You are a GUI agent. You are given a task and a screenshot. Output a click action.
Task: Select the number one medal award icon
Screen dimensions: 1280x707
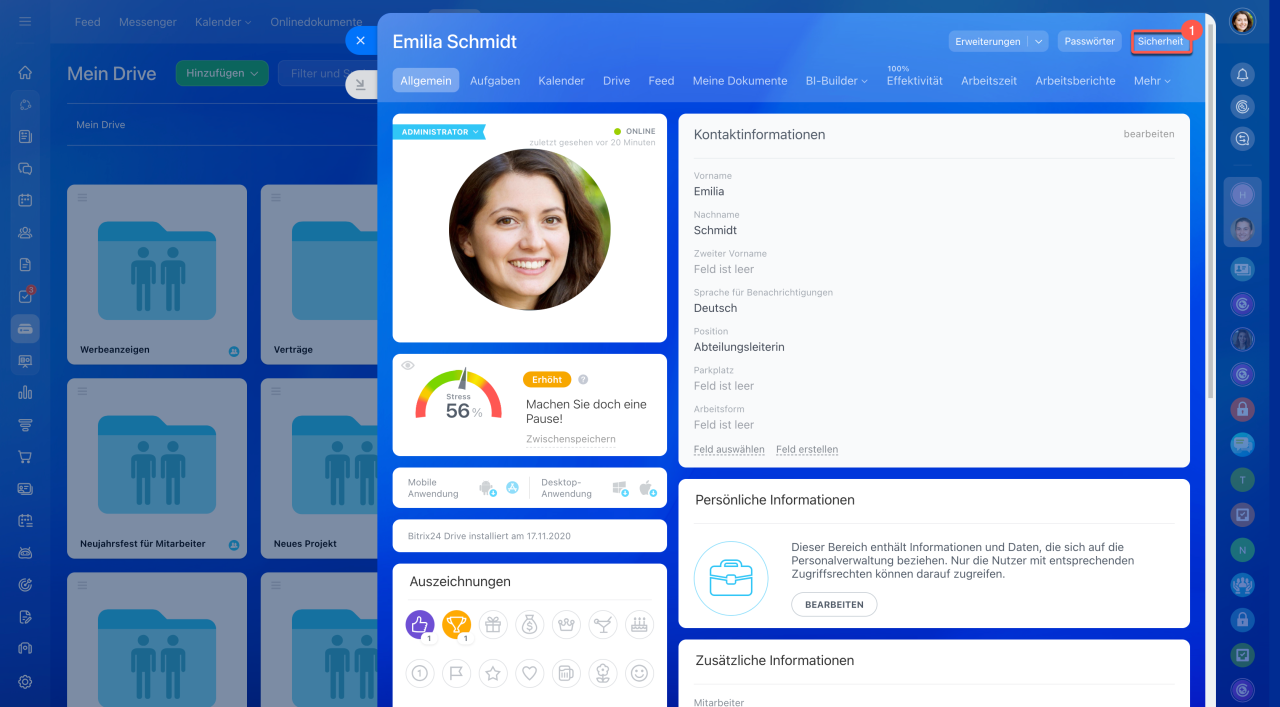pos(420,673)
